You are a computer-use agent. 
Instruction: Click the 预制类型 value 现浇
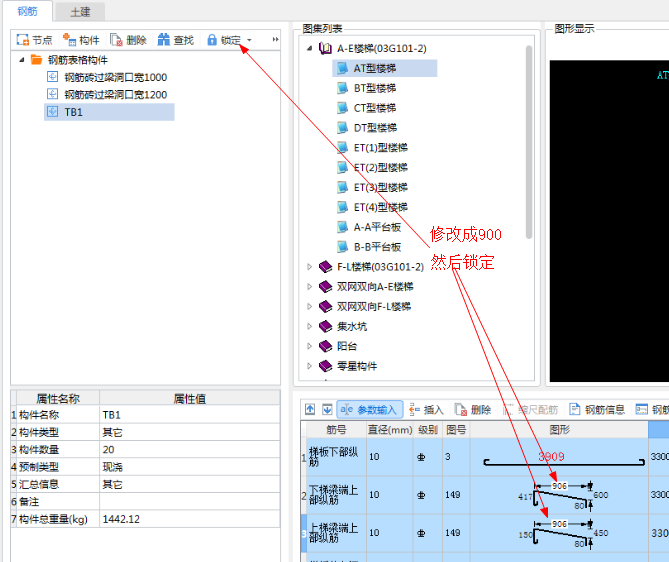tap(190, 467)
